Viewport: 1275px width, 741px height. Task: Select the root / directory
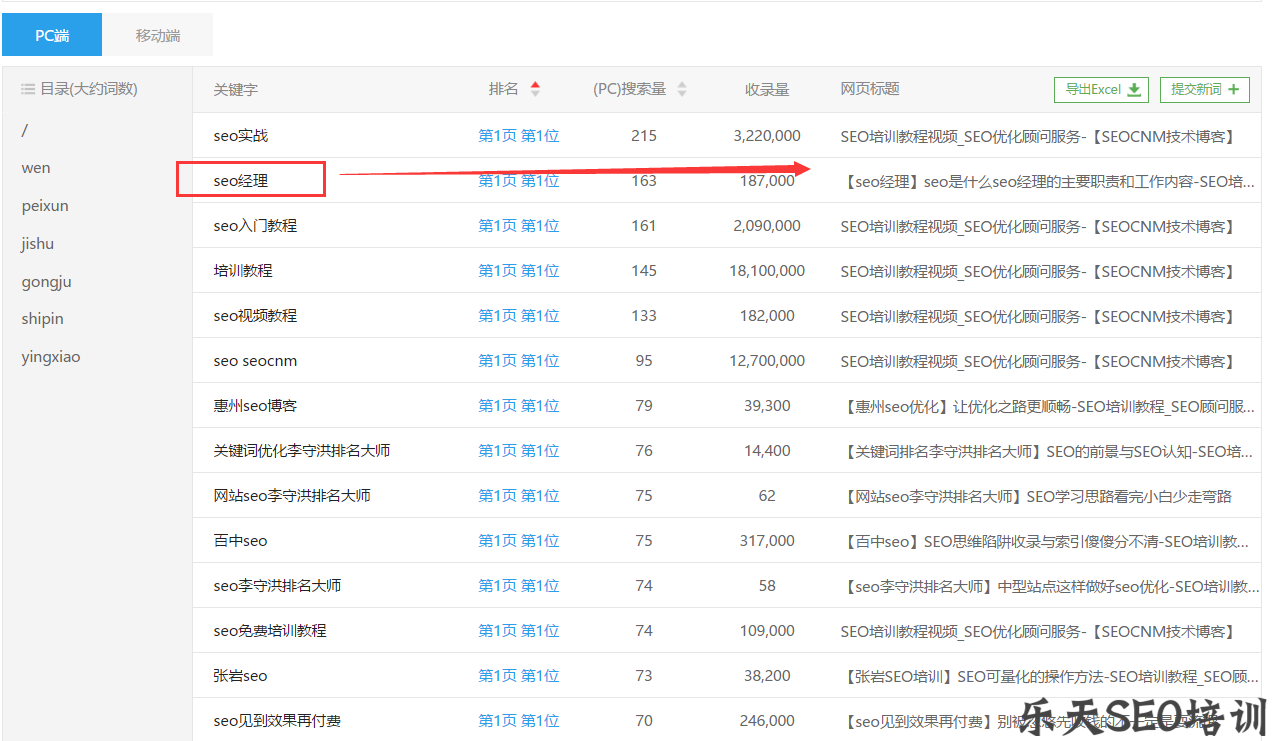pyautogui.click(x=25, y=130)
